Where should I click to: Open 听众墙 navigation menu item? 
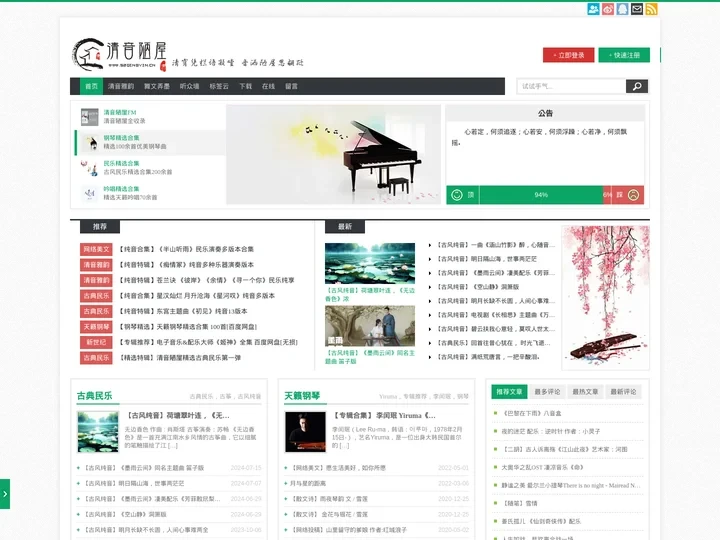189,86
